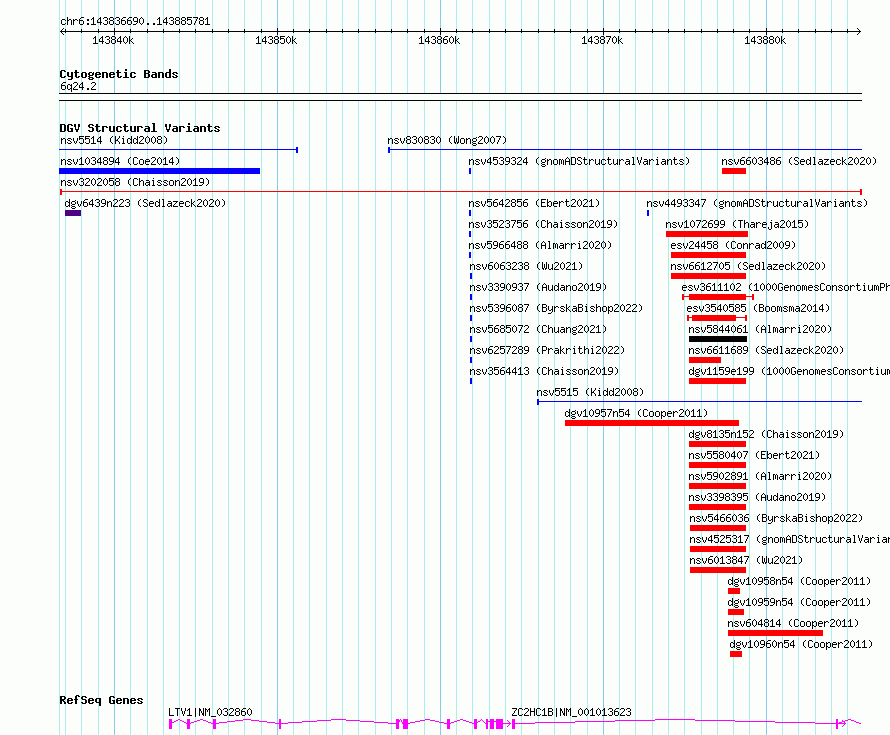890x735 pixels.
Task: Click the nsv3523756 (Chaisson2019) label
Action: (543, 224)
